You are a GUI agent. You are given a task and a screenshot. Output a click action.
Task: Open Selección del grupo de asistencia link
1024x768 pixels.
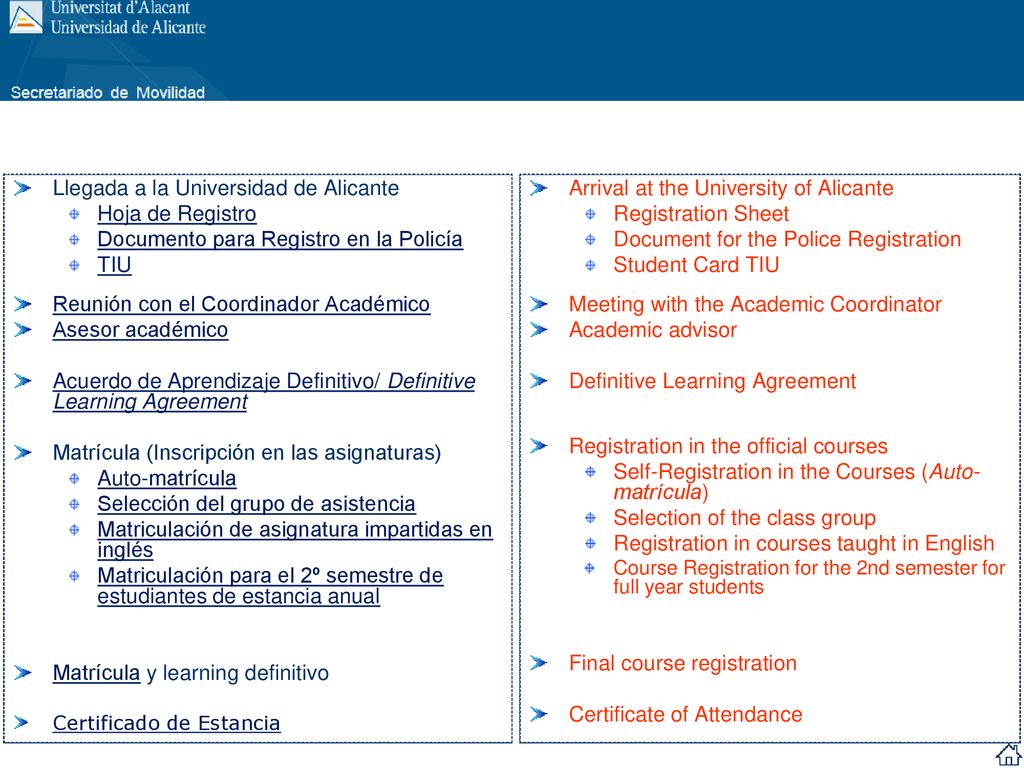click(256, 504)
